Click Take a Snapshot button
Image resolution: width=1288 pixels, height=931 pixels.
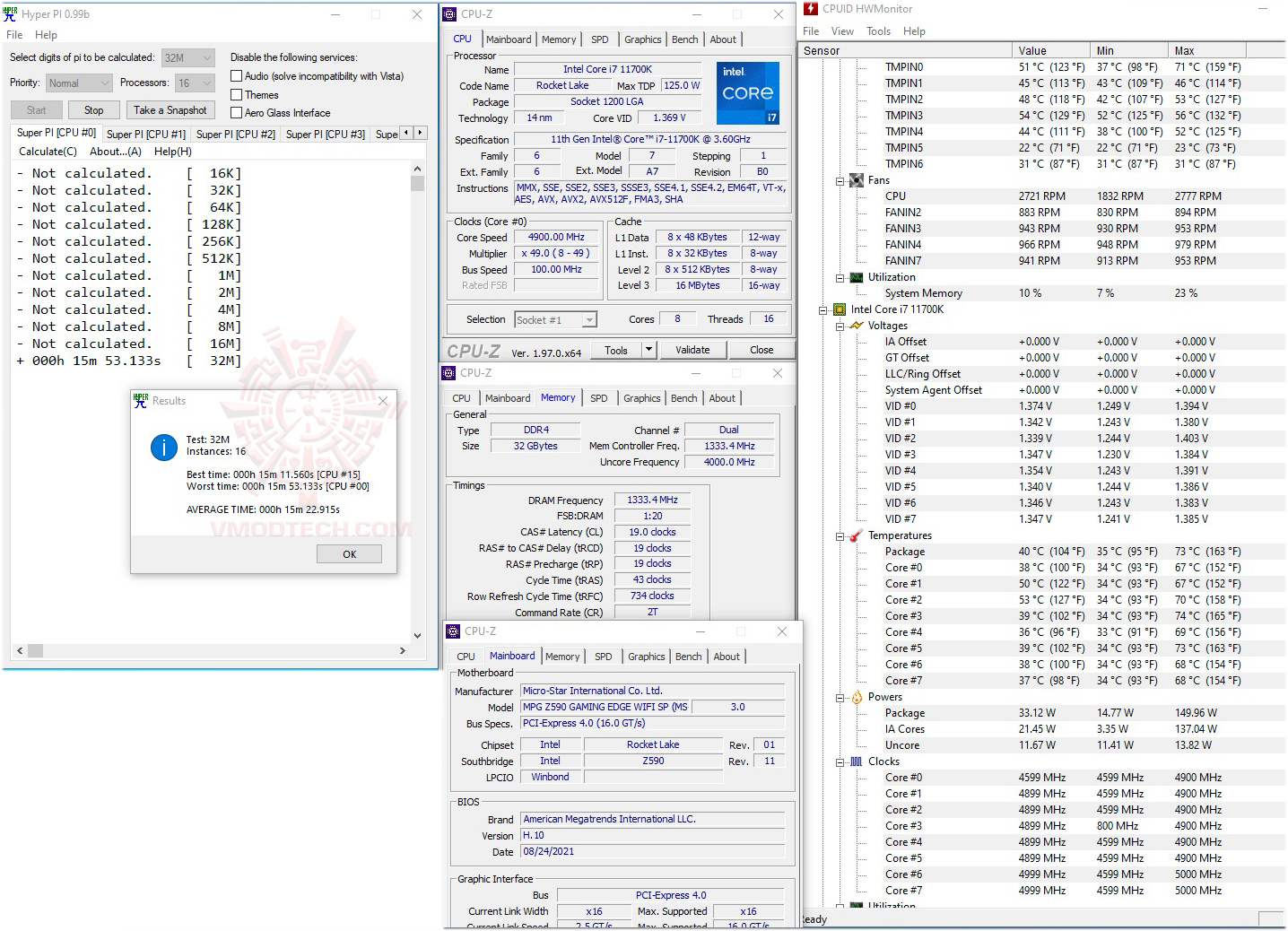point(170,110)
